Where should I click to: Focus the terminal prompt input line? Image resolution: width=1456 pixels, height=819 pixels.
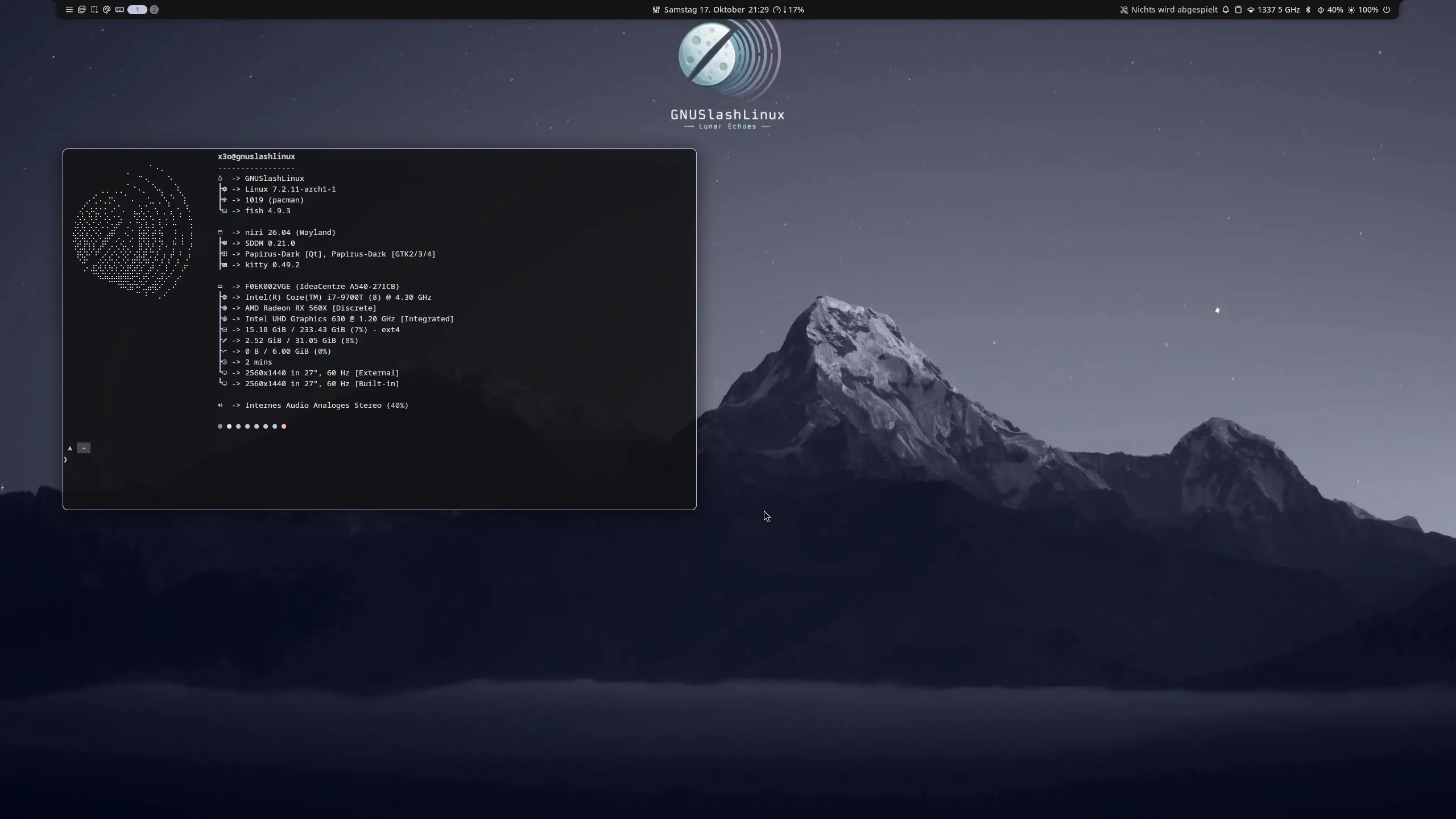pos(379,460)
